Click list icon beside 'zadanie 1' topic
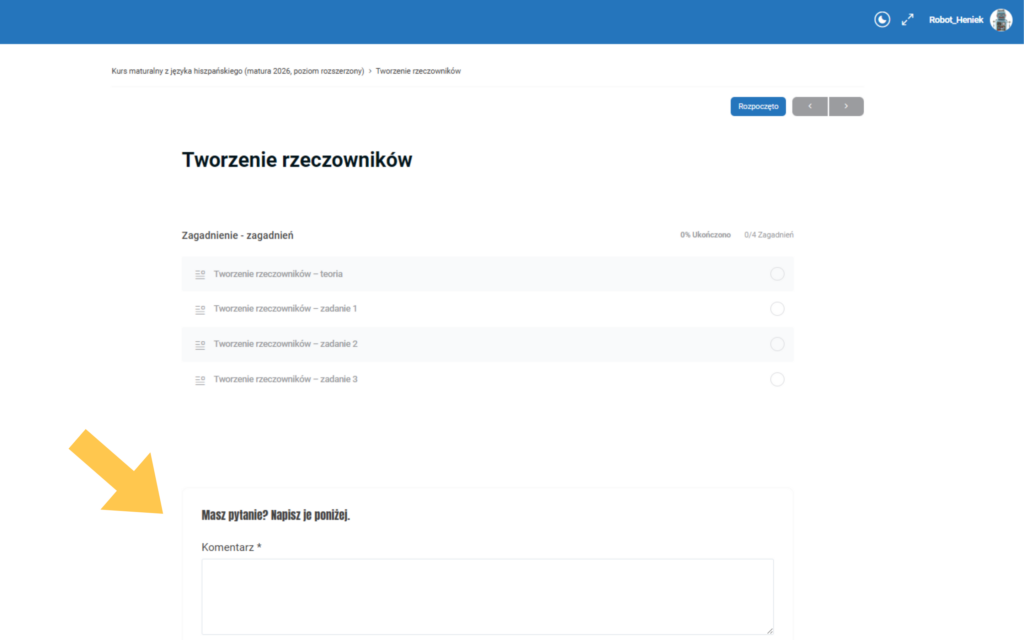This screenshot has width=1024, height=640. pos(200,309)
